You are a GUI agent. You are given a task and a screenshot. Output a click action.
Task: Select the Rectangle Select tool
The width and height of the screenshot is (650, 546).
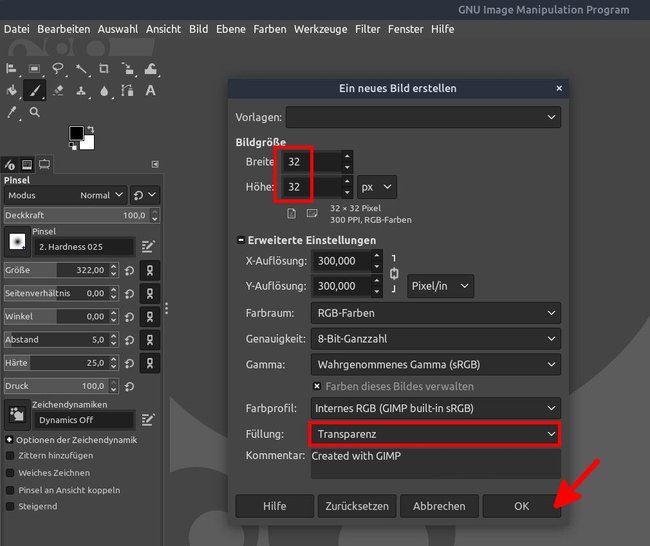click(34, 69)
